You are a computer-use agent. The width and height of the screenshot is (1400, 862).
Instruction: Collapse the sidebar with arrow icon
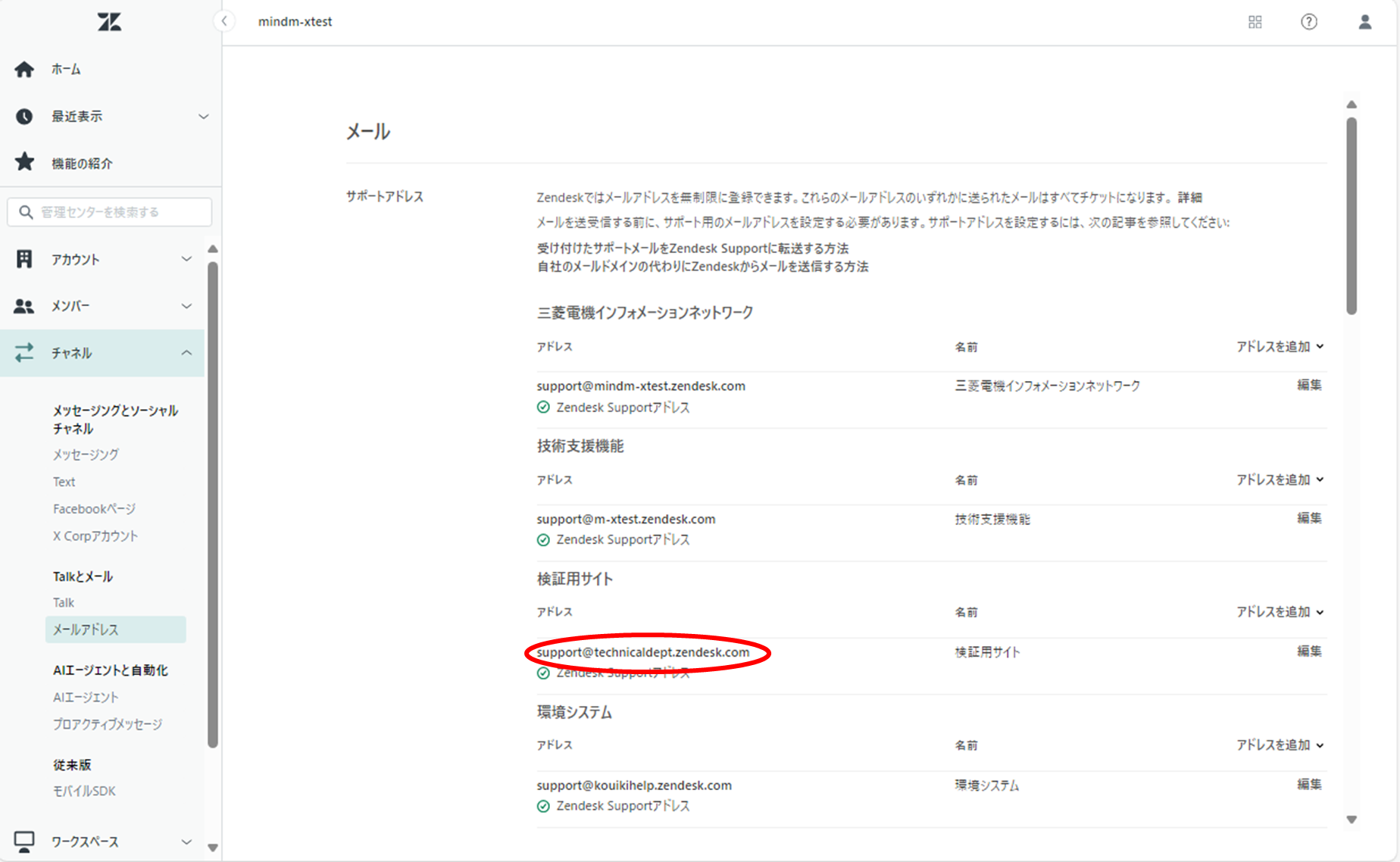[224, 21]
